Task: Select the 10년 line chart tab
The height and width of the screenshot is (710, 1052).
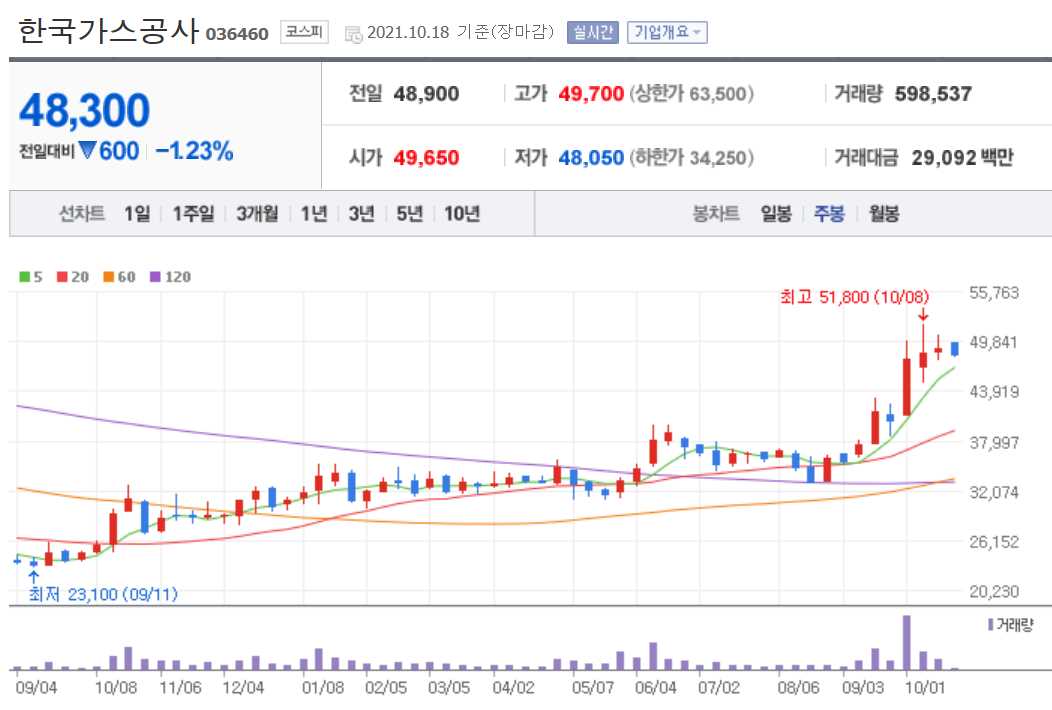Action: (x=462, y=213)
